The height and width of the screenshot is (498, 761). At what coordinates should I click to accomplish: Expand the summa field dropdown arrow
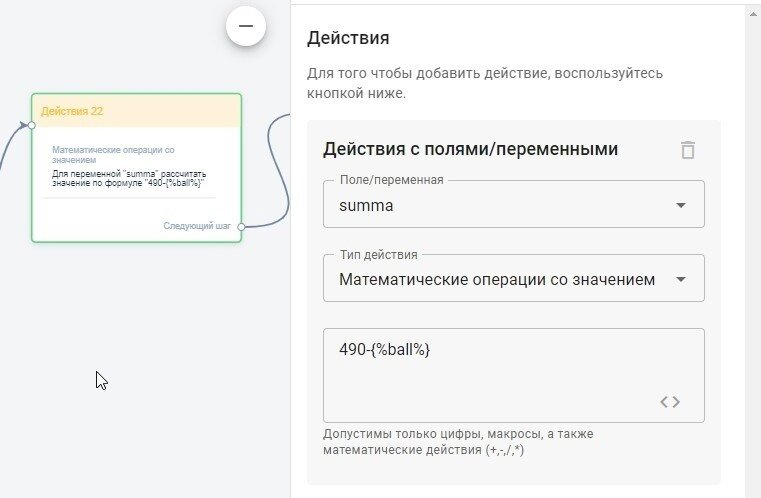680,205
